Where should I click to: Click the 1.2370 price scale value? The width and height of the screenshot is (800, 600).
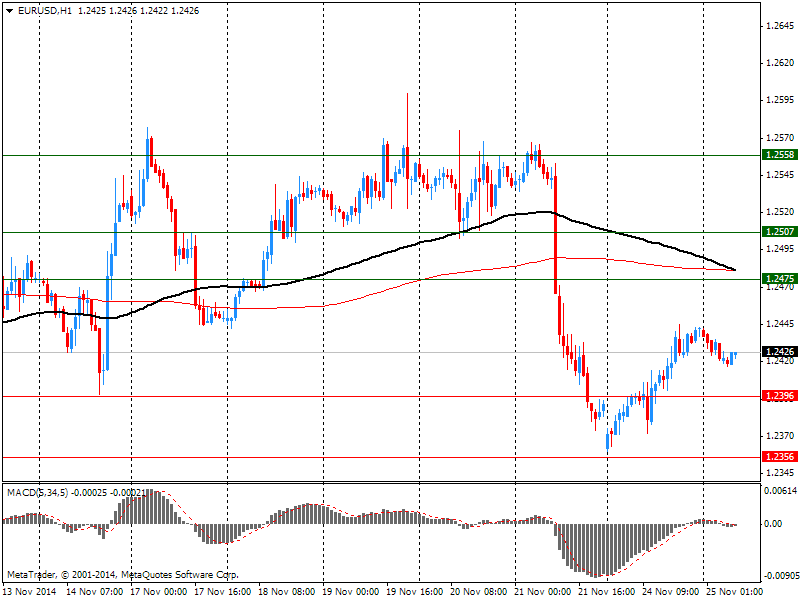tap(781, 436)
